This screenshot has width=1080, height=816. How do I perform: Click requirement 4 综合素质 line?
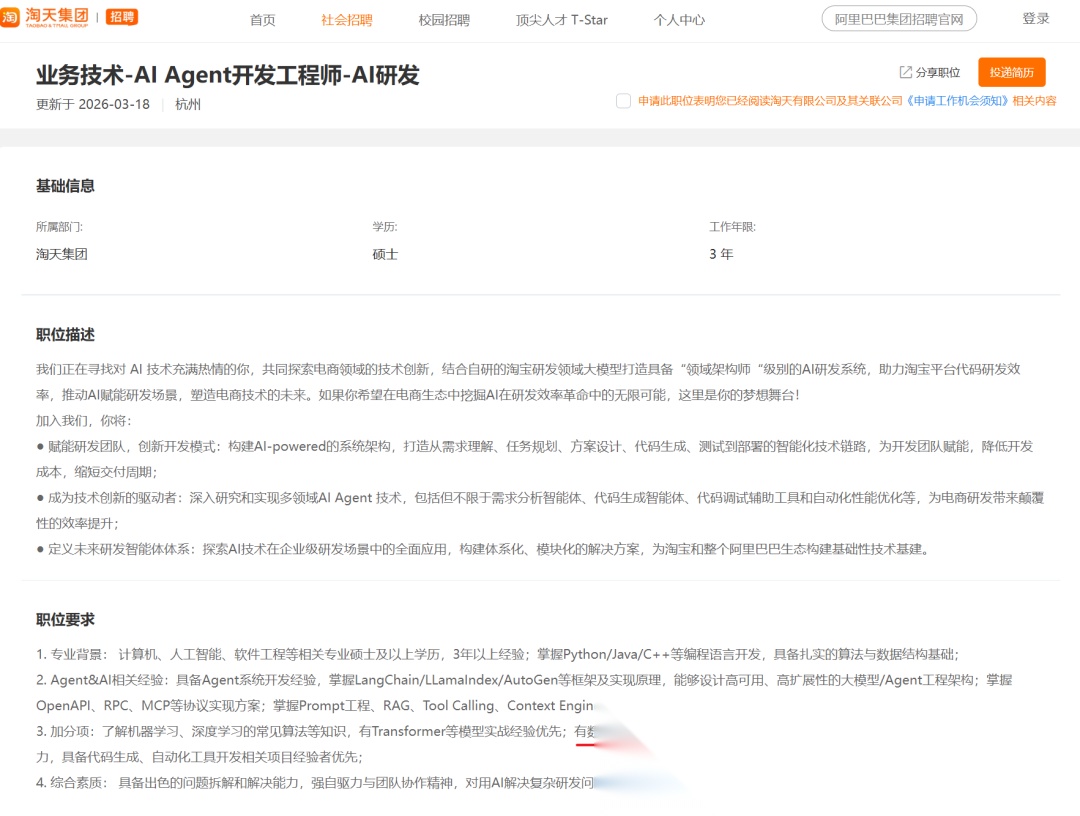(x=315, y=783)
